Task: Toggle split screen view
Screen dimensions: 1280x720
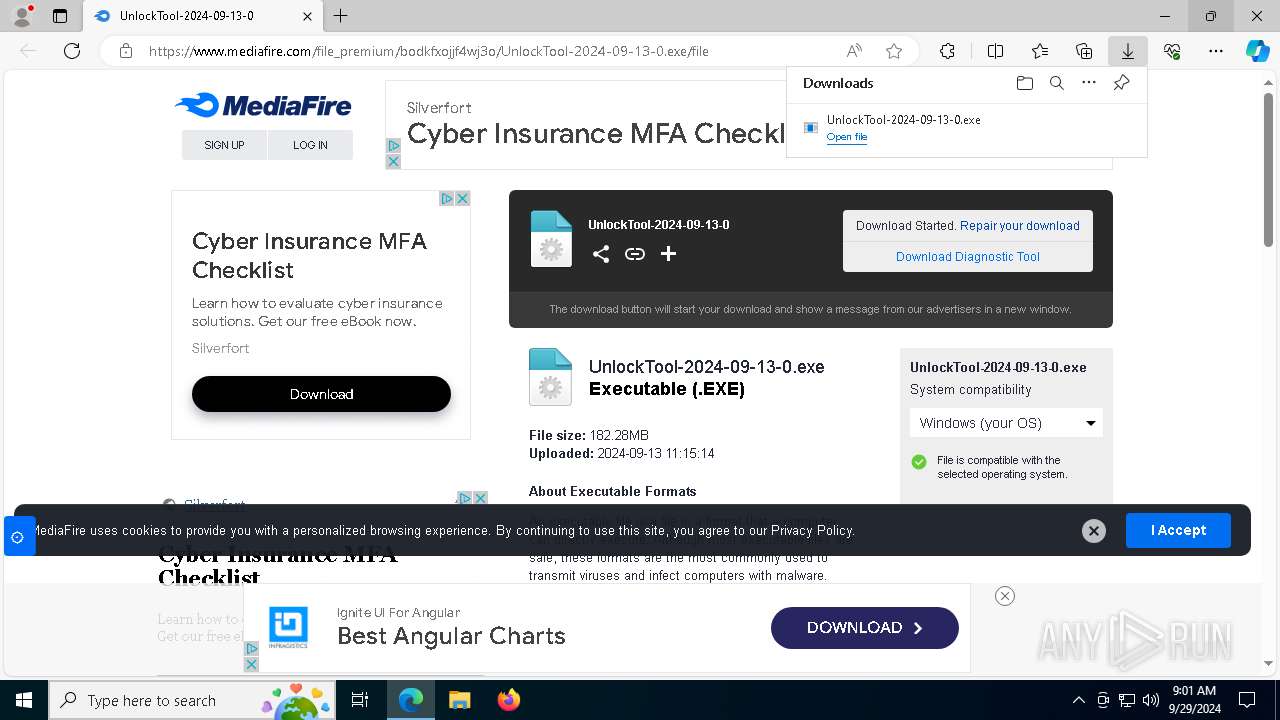Action: click(x=995, y=51)
